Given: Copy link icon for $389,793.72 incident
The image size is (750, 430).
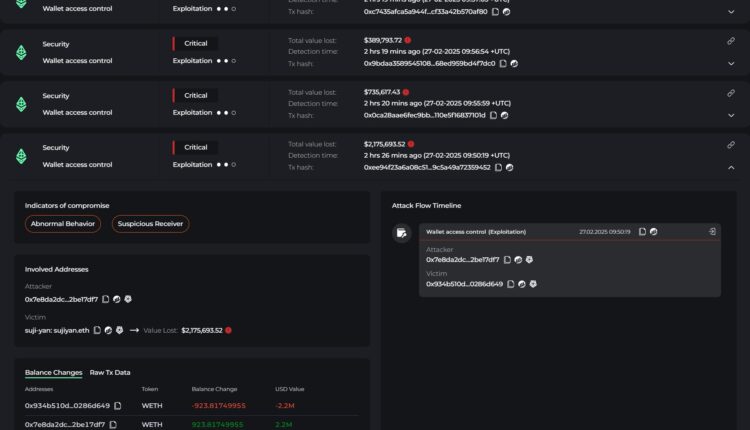Looking at the screenshot, I should click(731, 41).
